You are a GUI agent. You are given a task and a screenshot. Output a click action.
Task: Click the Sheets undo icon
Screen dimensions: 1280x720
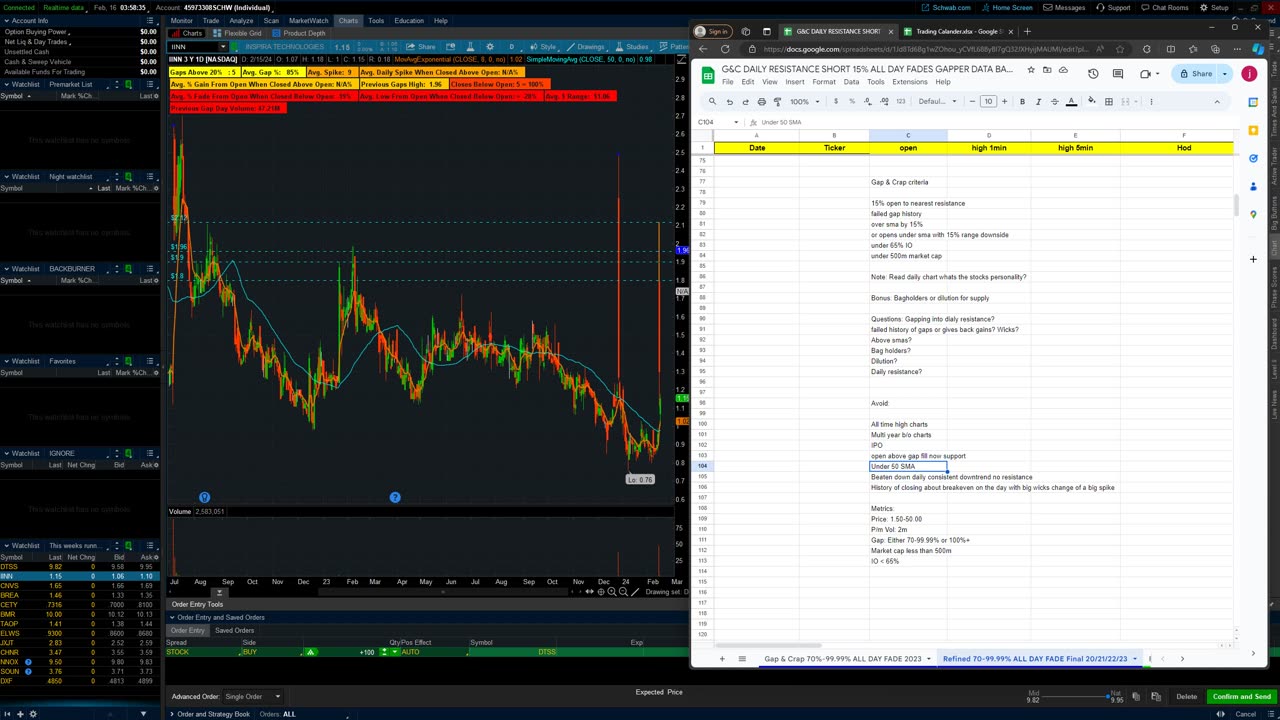tap(730, 101)
